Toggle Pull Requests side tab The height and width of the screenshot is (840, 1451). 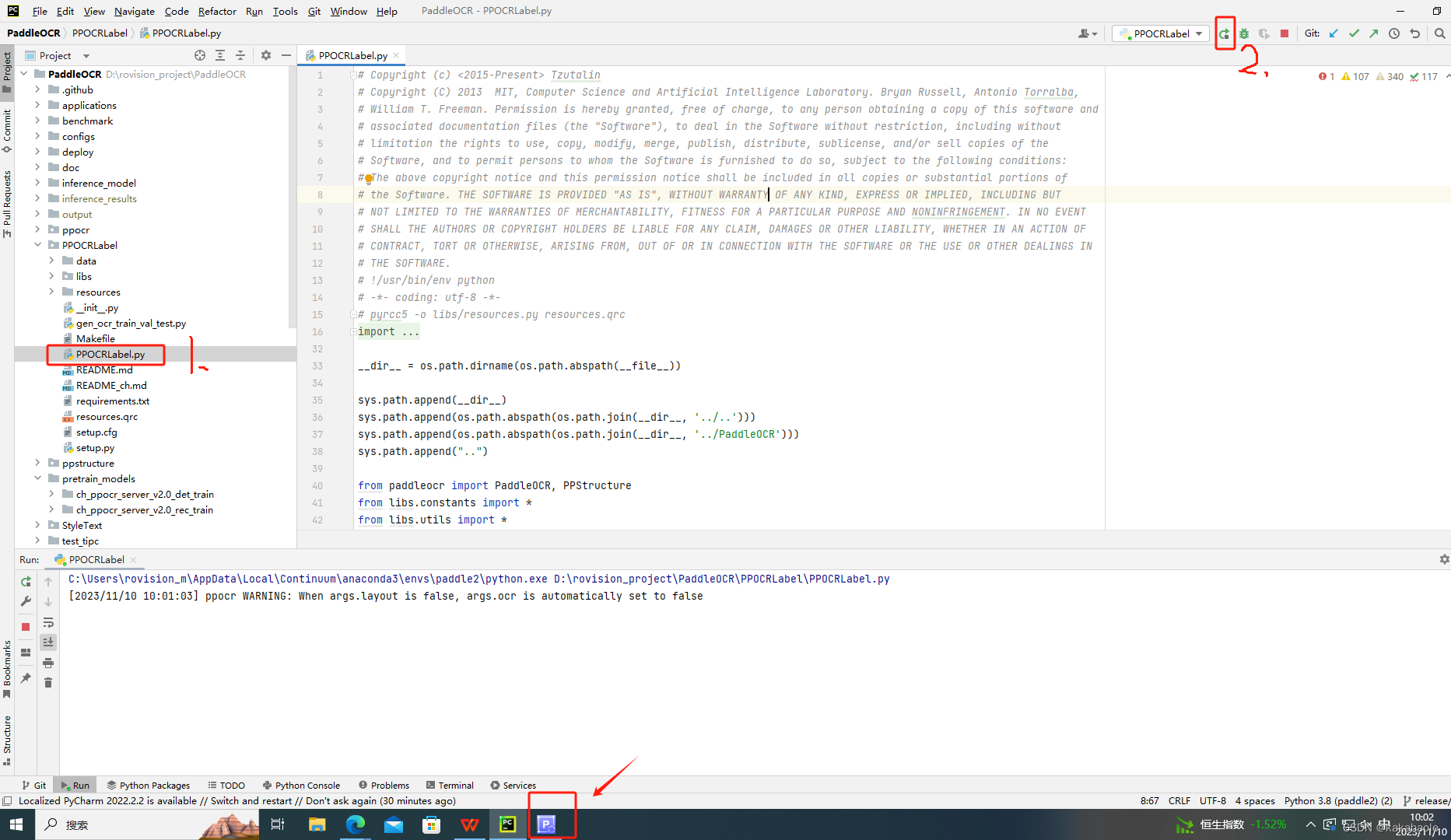pyautogui.click(x=7, y=204)
